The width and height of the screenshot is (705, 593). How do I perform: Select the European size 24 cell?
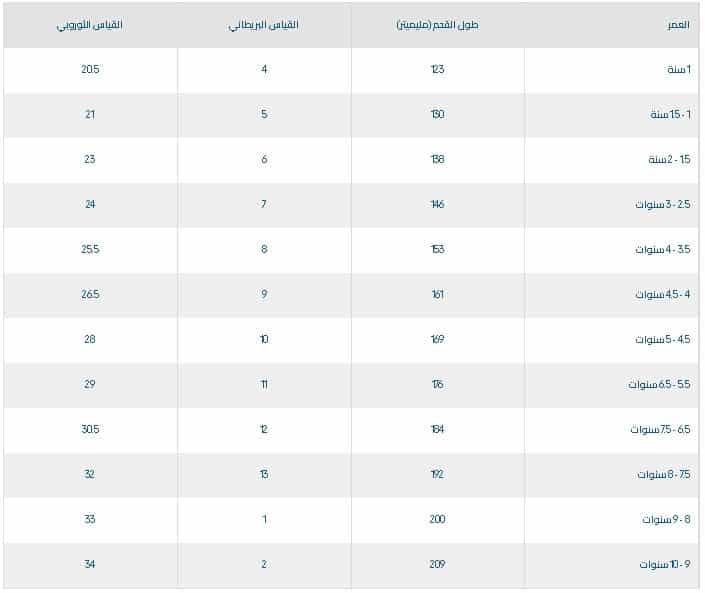[x=90, y=205]
